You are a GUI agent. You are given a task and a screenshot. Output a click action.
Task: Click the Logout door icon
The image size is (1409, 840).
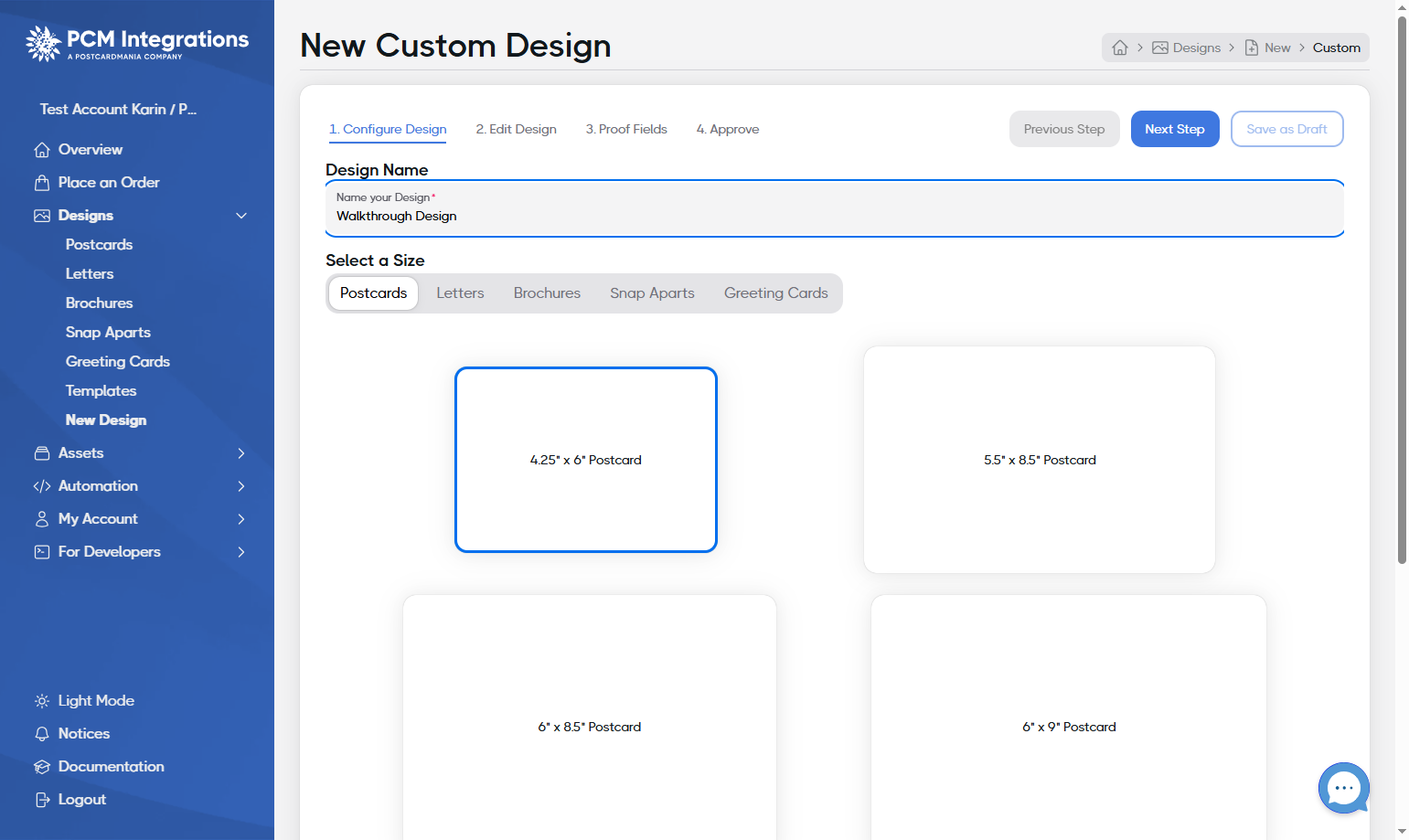coord(42,800)
